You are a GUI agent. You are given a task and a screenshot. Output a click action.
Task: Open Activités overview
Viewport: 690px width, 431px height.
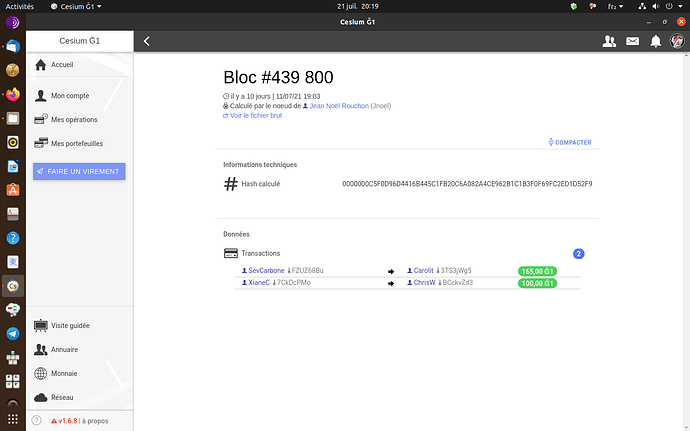point(19,6)
